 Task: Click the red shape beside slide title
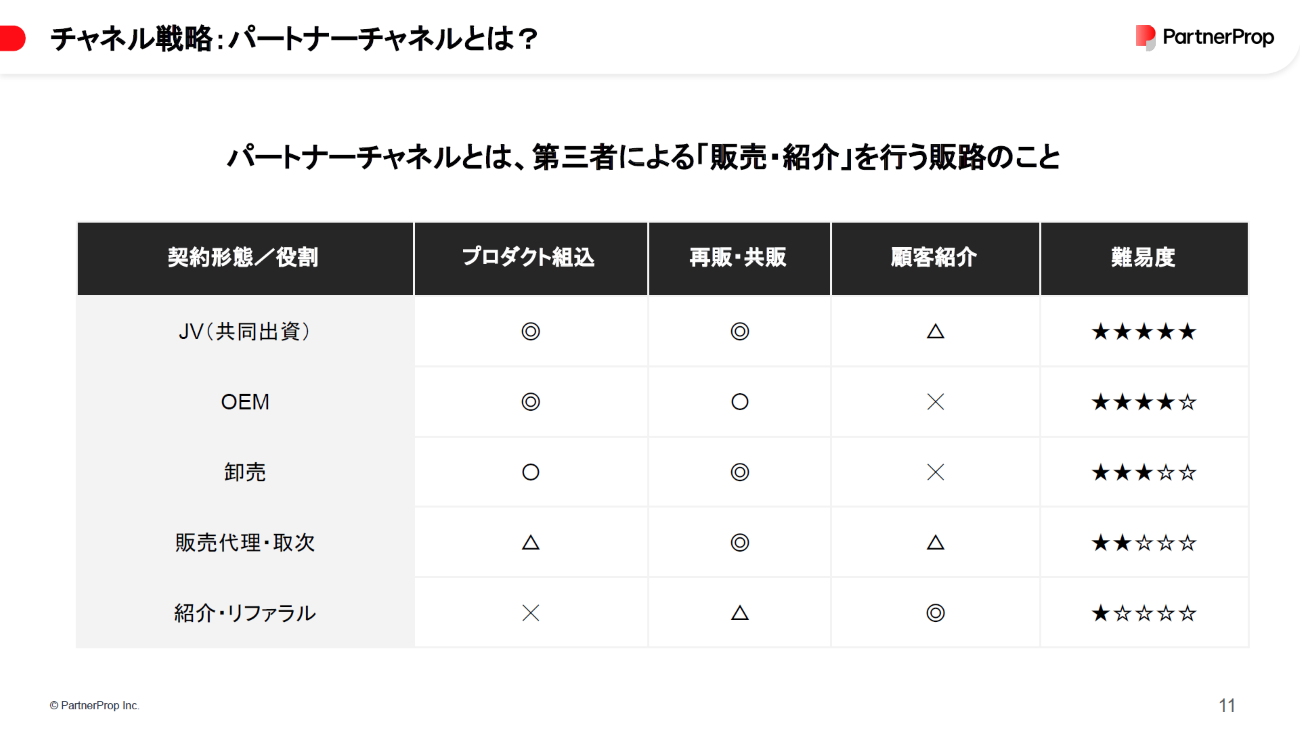pos(12,39)
